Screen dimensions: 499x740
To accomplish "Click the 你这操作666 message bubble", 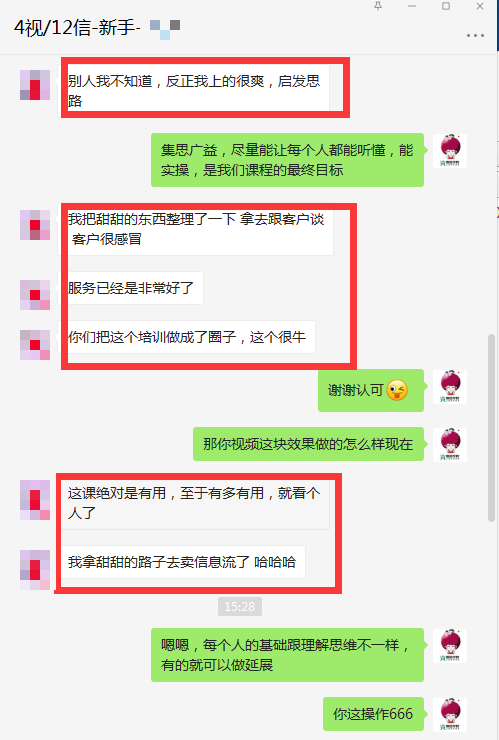I will [x=373, y=714].
